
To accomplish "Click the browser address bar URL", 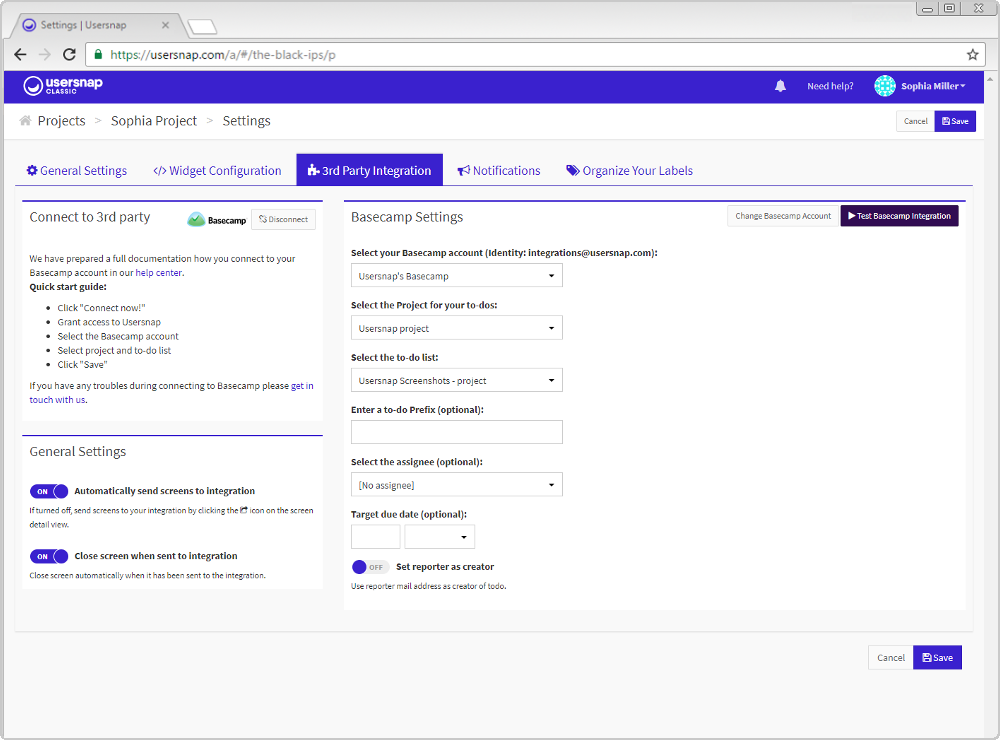I will pyautogui.click(x=223, y=55).
